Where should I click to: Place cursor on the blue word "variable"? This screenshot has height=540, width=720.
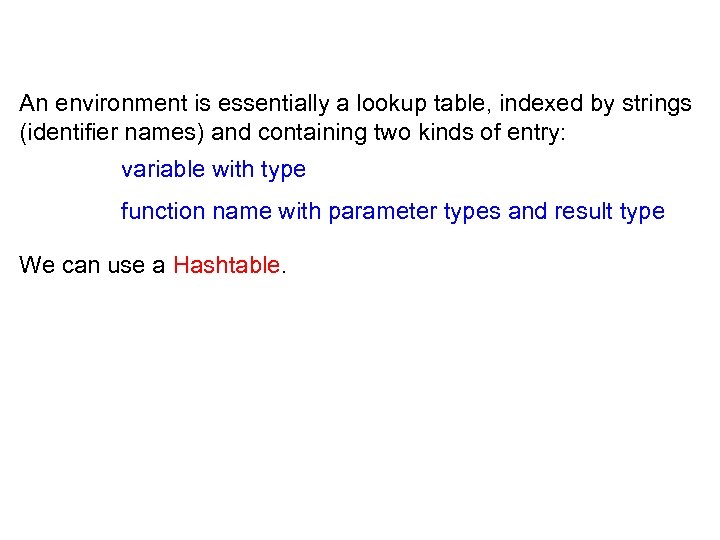pos(163,170)
